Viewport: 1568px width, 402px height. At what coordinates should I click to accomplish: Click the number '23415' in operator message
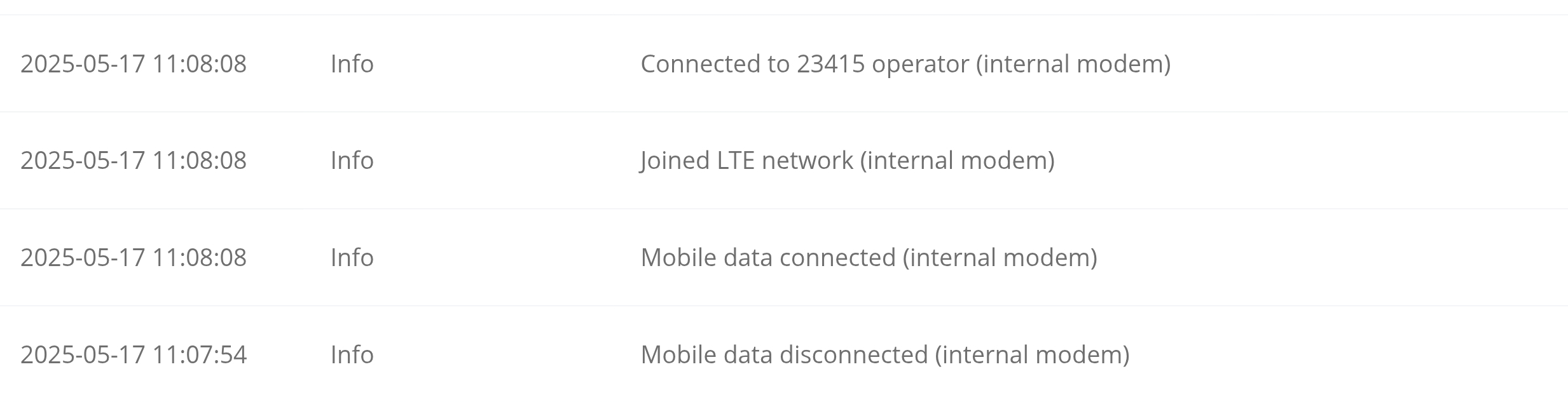coord(830,64)
